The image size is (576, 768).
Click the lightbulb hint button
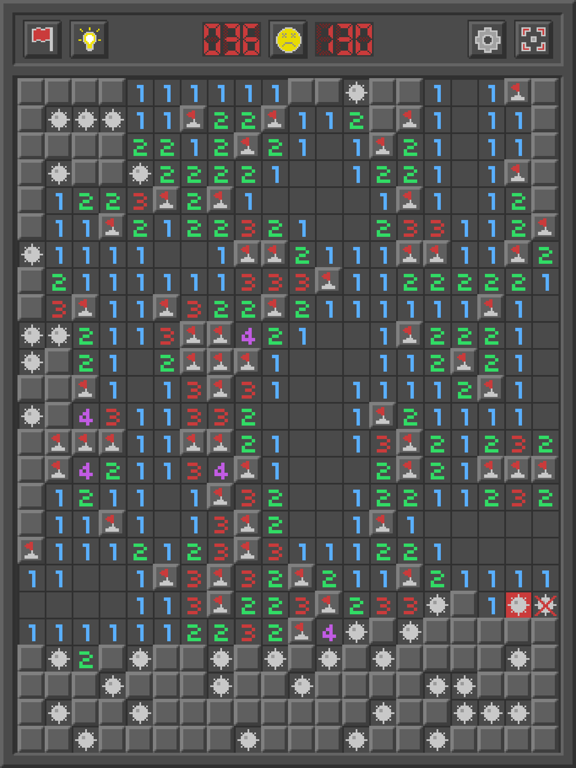(x=89, y=39)
